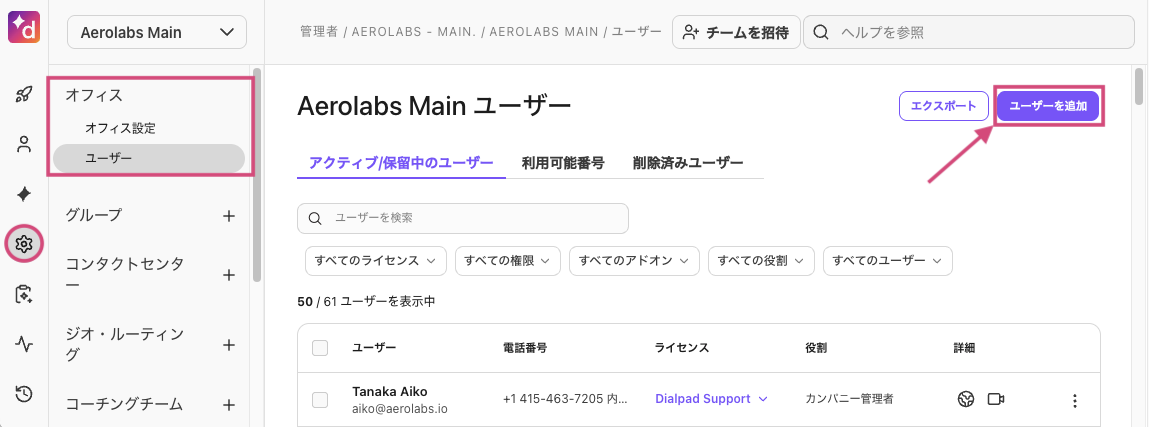Check the box next to Tanaka Aiko
This screenshot has width=1149, height=427.
[320, 399]
